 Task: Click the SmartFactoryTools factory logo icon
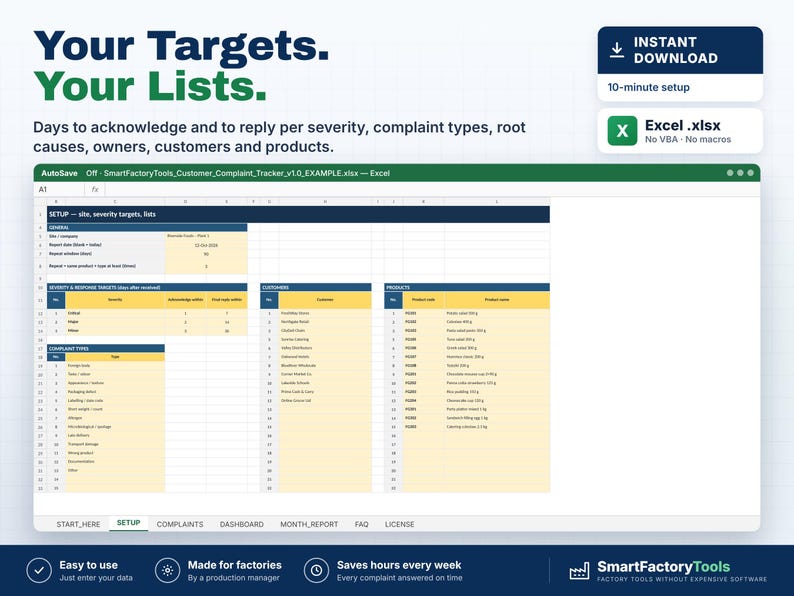pos(579,571)
